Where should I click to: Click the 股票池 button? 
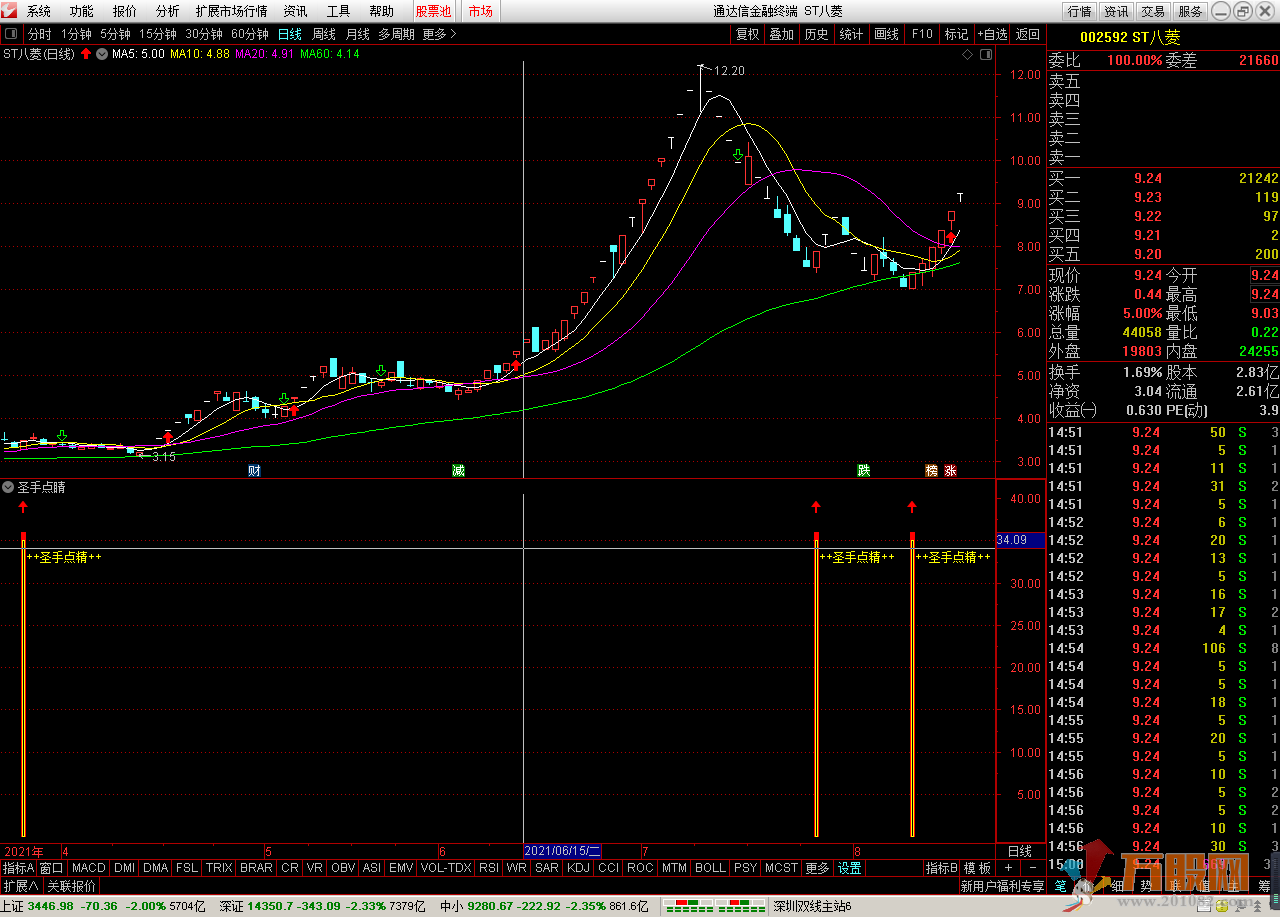coord(433,12)
